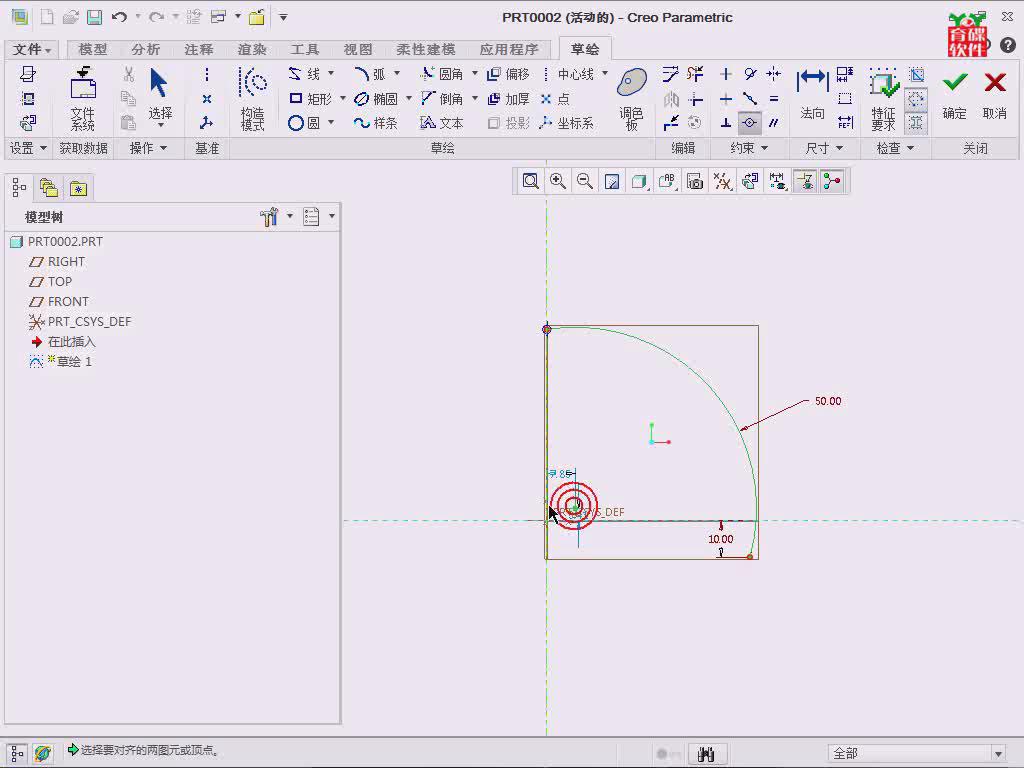Select the Coordinate System sketch tool
1024x768 pixels.
566,123
